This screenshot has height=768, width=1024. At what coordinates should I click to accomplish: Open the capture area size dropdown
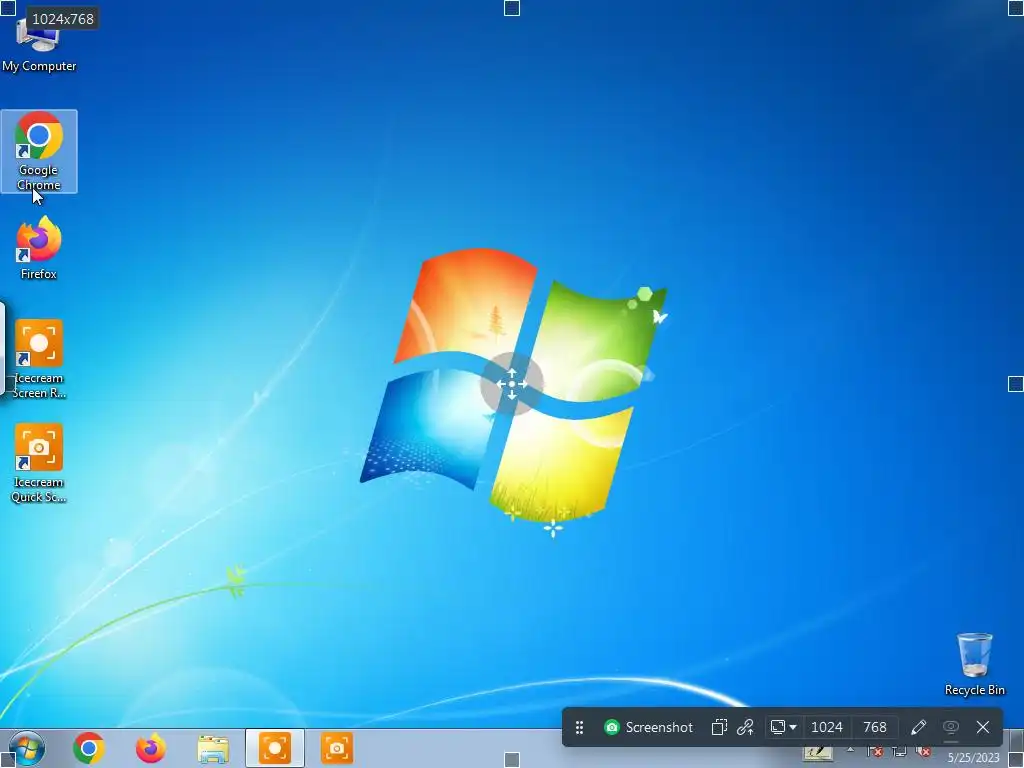point(783,727)
